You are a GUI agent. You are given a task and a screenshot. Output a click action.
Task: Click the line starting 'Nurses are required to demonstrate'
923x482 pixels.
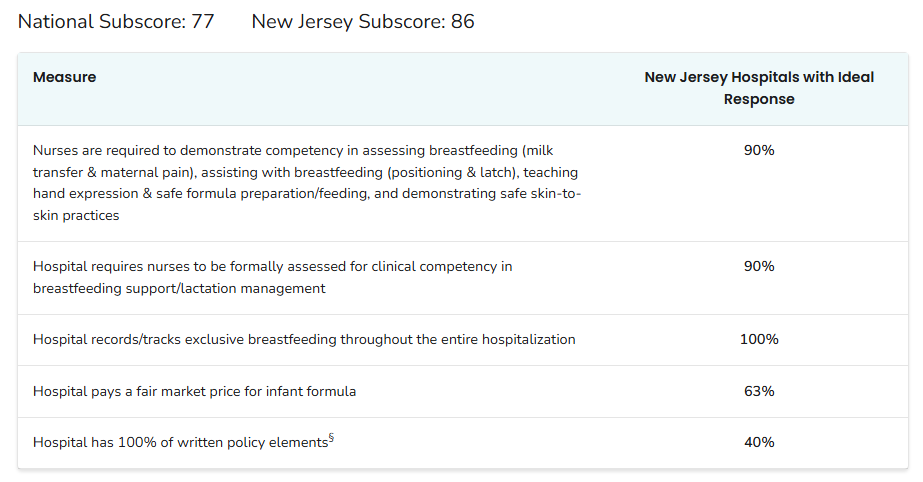289,151
